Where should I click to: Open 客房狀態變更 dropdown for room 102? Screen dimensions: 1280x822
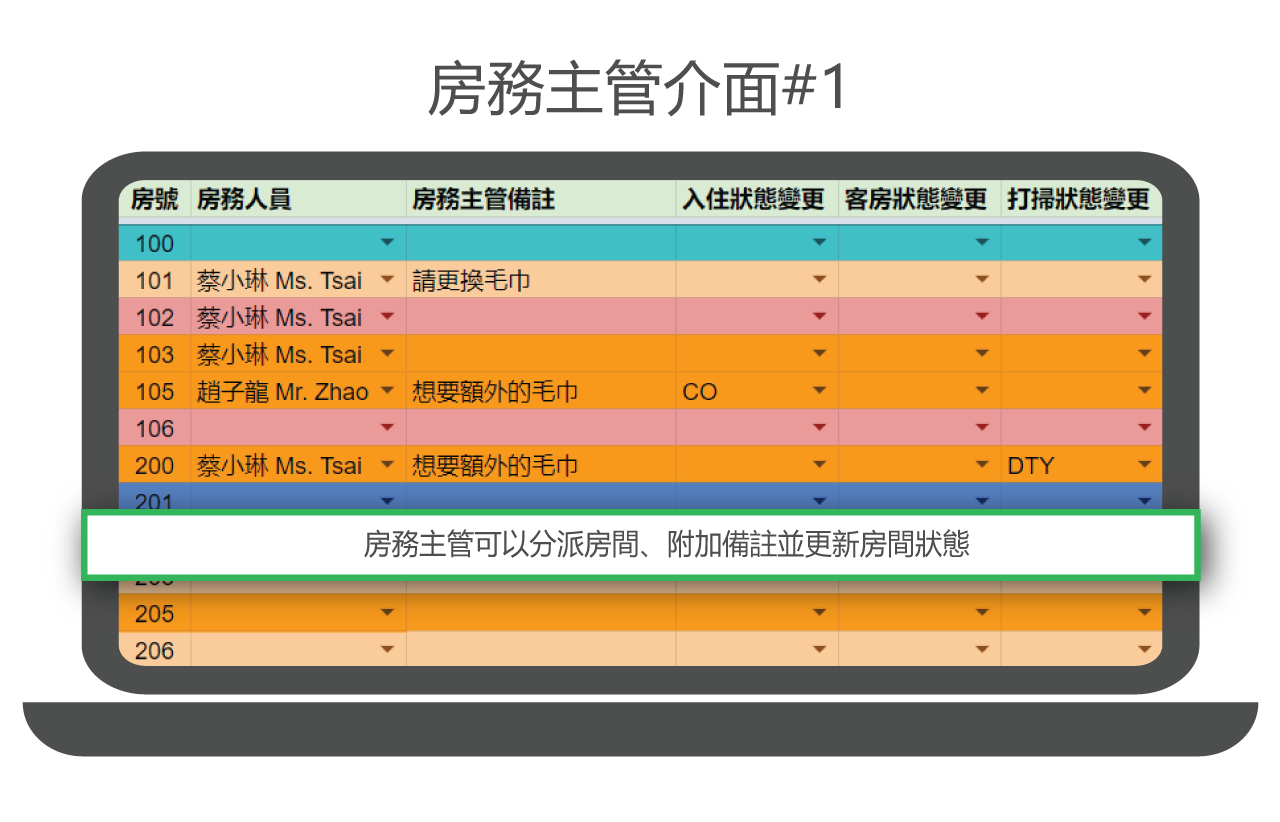[x=982, y=317]
